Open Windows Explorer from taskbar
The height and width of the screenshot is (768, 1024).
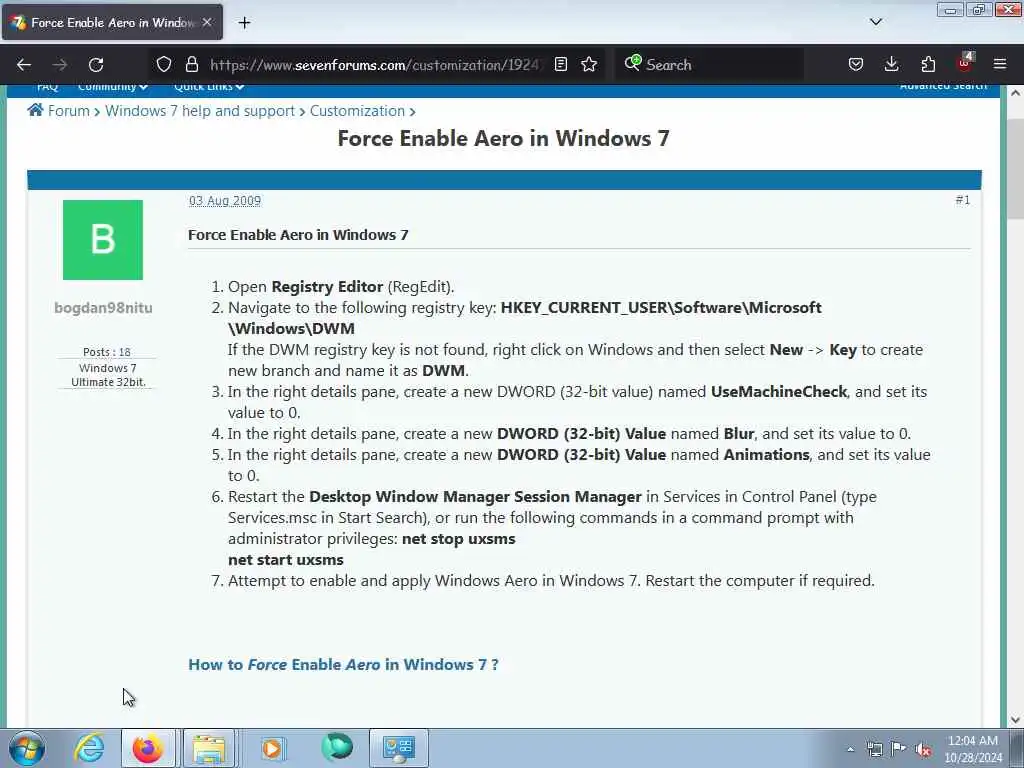[208, 748]
